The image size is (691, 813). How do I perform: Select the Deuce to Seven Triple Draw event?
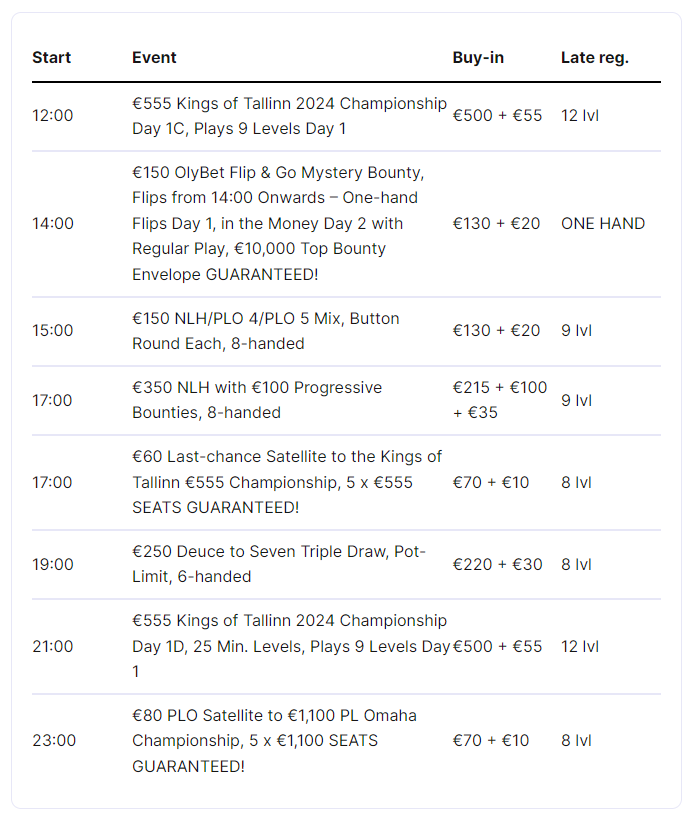pyautogui.click(x=279, y=564)
